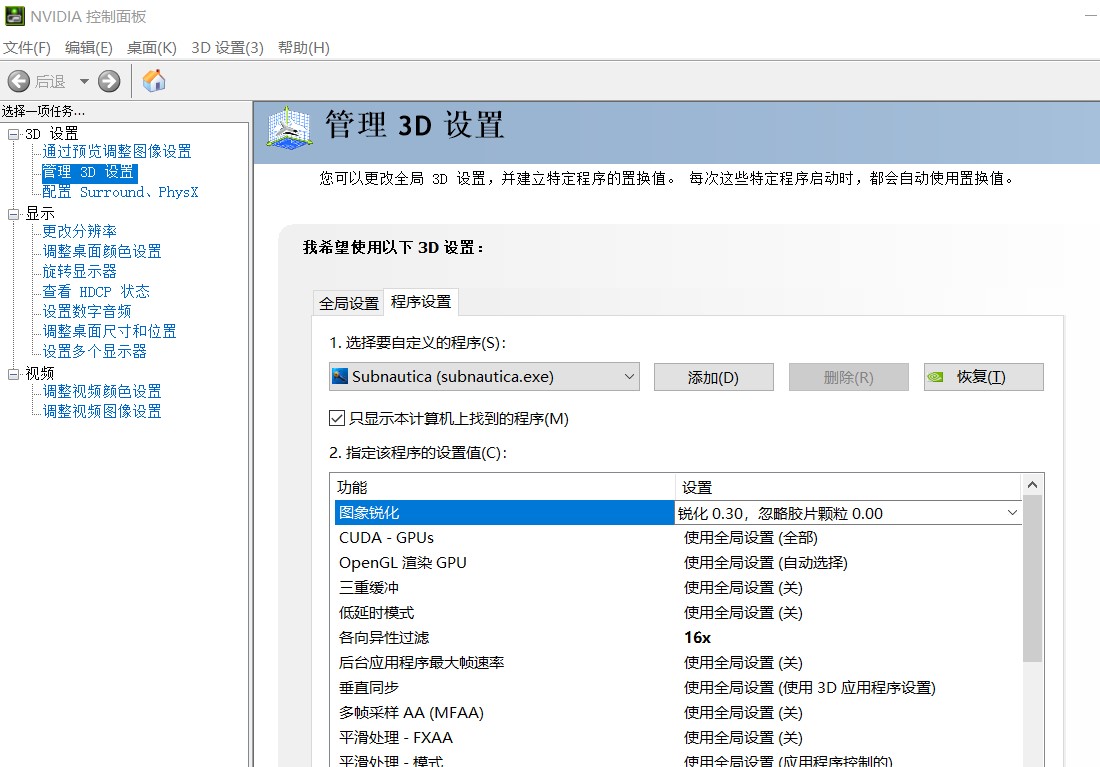
Task: Open the Home icon in toolbar
Action: click(x=154, y=81)
